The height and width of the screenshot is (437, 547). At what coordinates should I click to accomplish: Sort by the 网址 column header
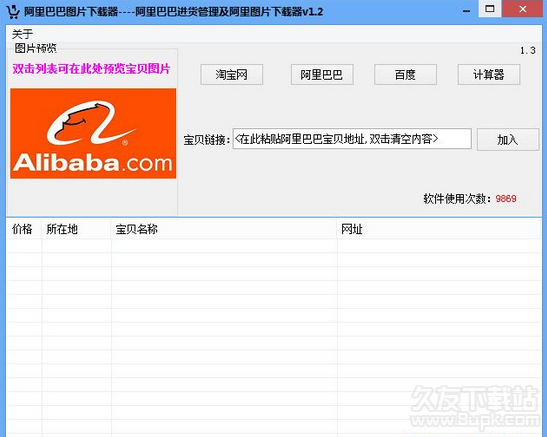point(439,229)
